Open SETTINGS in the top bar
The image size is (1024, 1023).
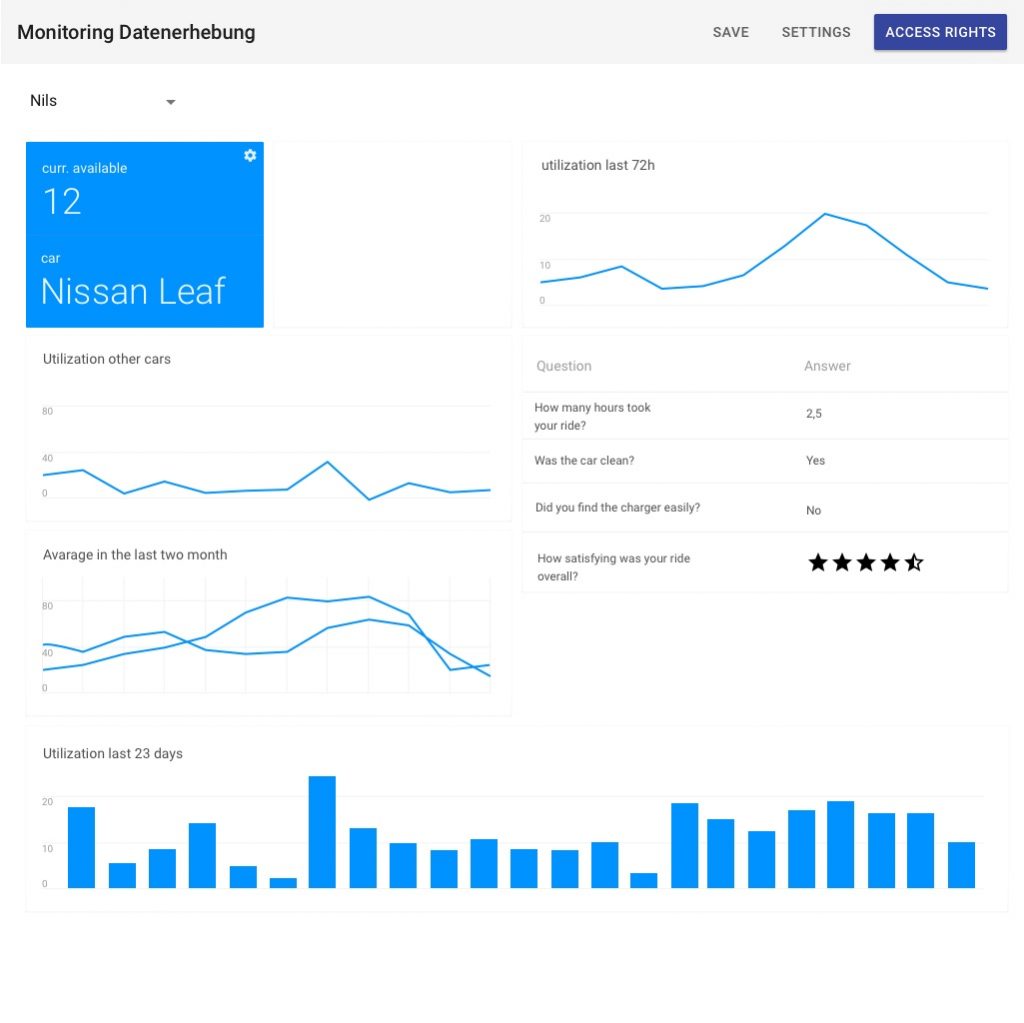[x=816, y=32]
